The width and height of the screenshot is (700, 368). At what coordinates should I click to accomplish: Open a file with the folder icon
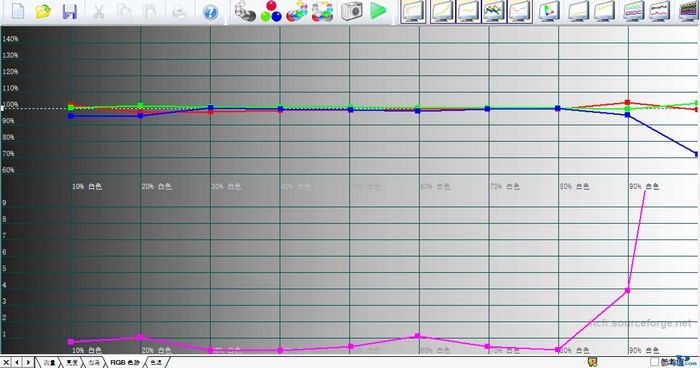coord(43,11)
